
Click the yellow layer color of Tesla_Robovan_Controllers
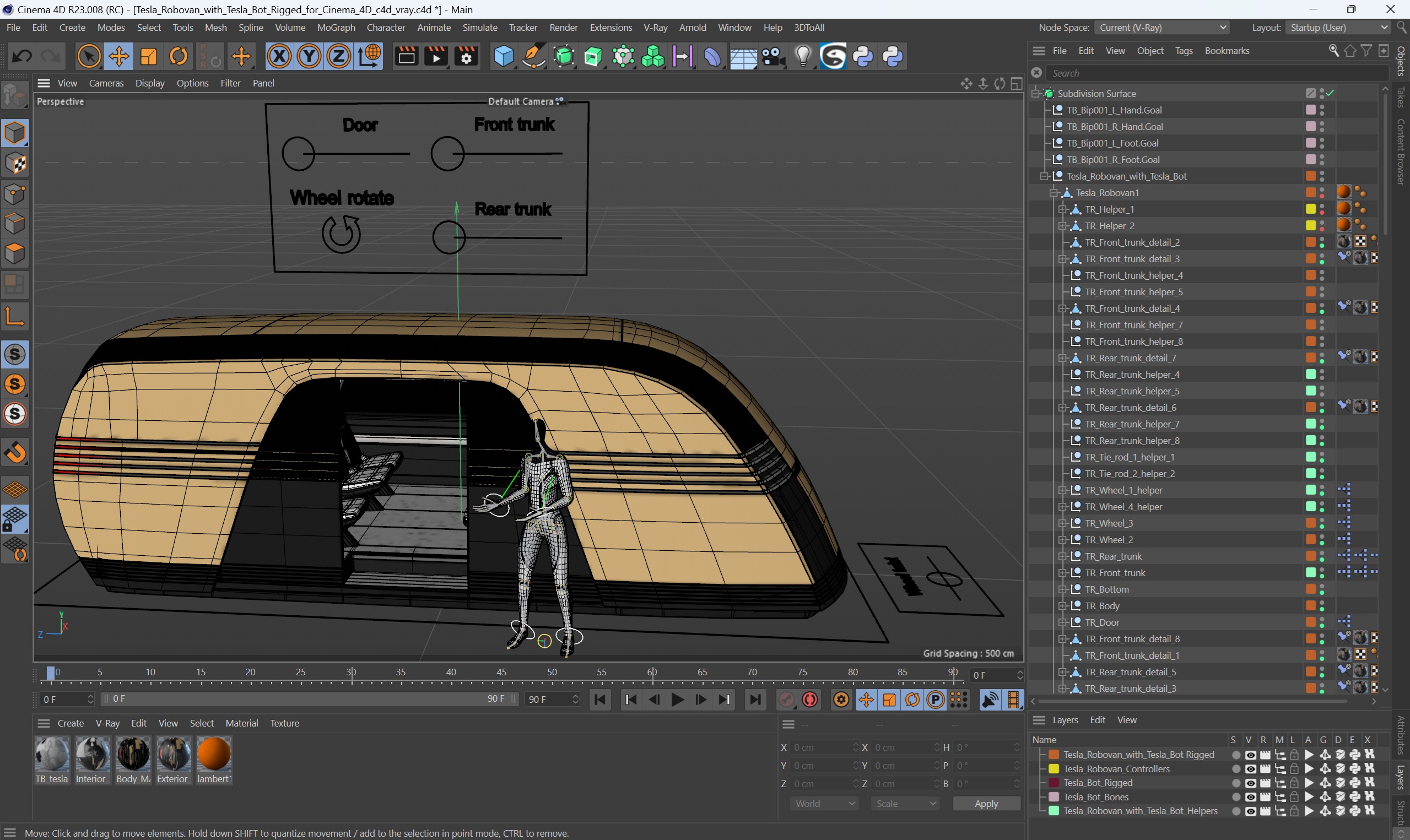coord(1054,769)
